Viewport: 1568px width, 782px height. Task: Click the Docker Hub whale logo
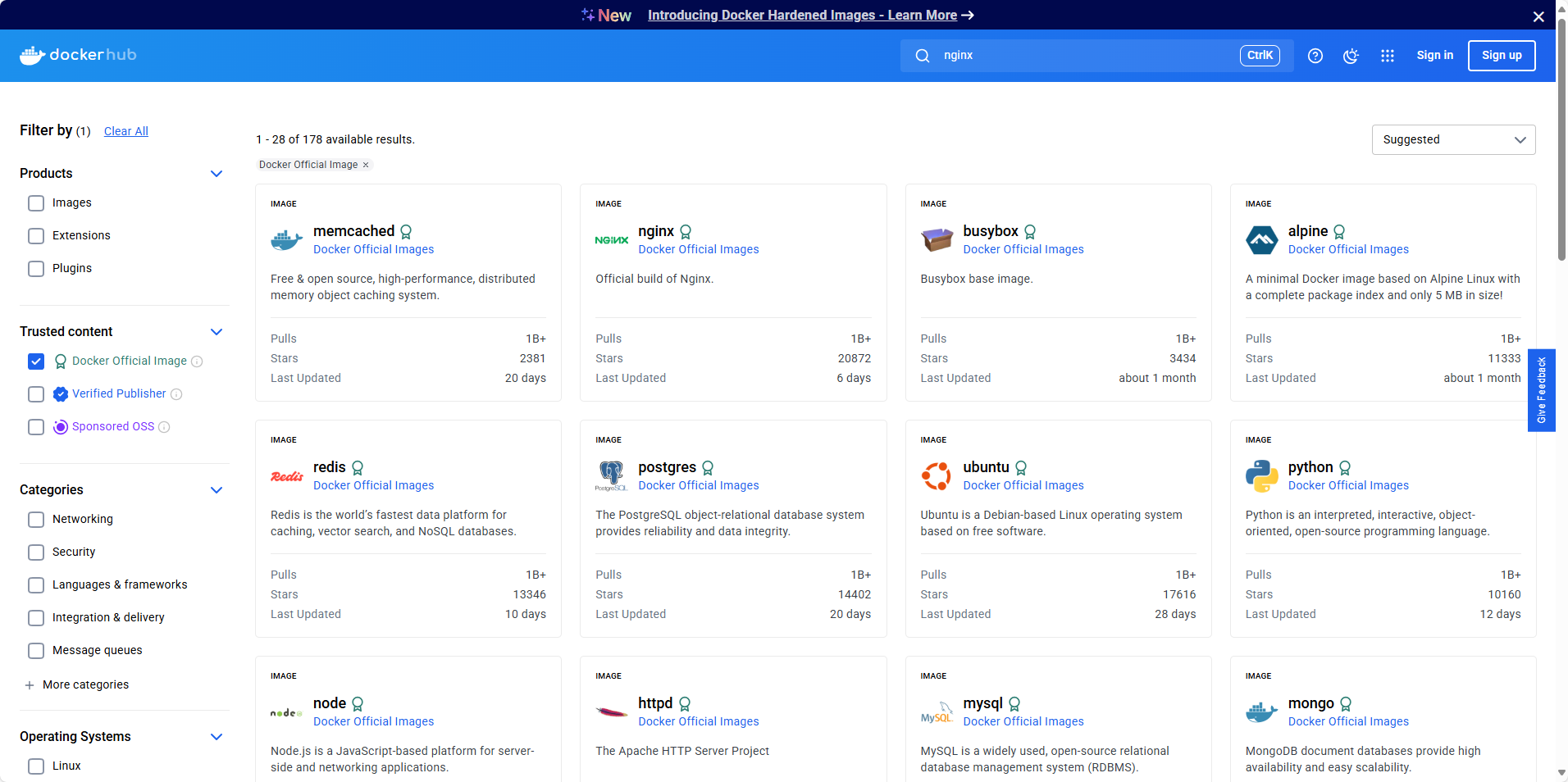[78, 55]
